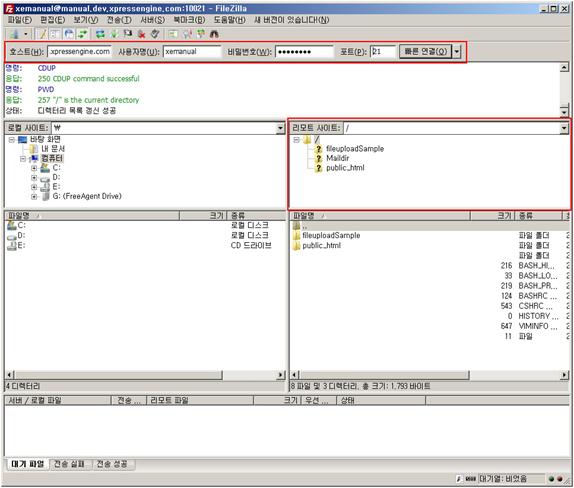
Task: Switch to the 전송 성공 tab
Action: pyautogui.click(x=112, y=464)
